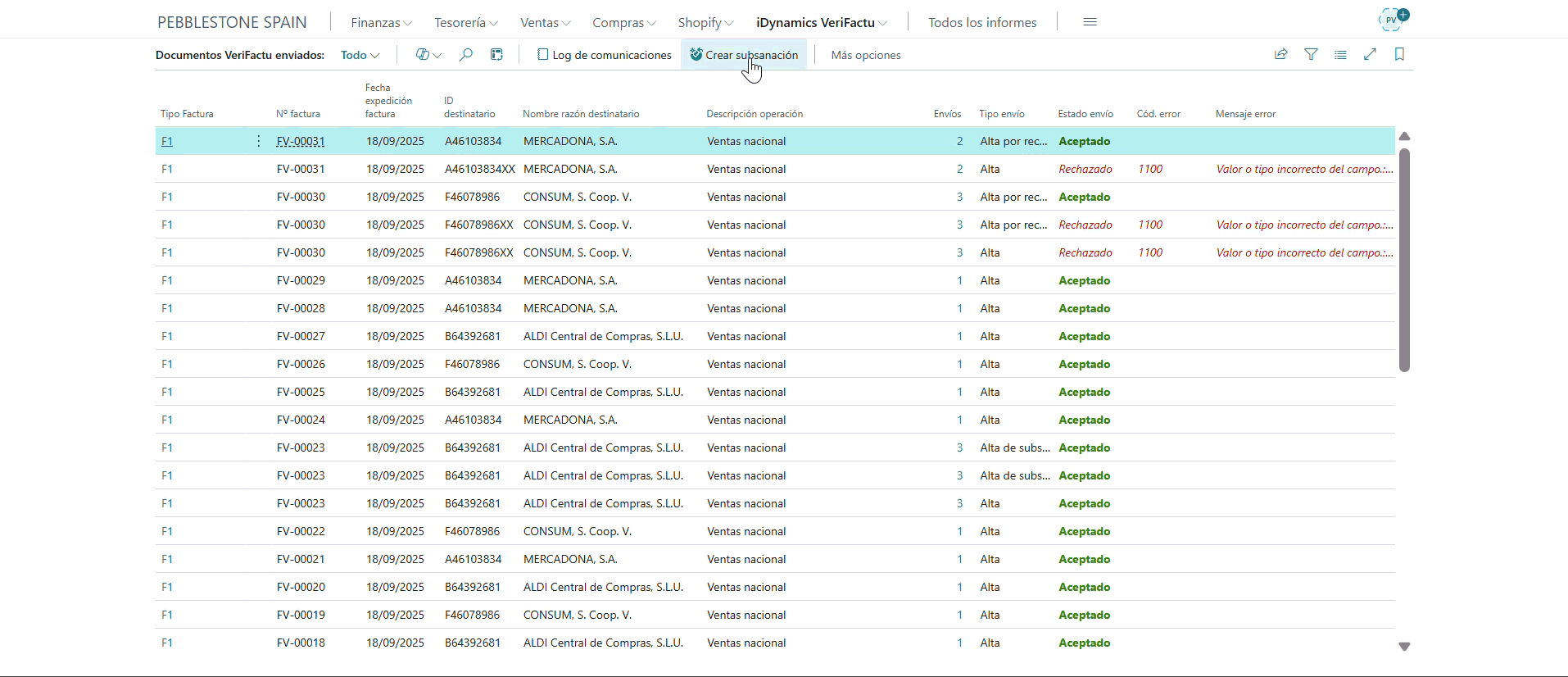The height and width of the screenshot is (677, 1568).
Task: Expand the Finanzas menu
Action: click(x=381, y=23)
